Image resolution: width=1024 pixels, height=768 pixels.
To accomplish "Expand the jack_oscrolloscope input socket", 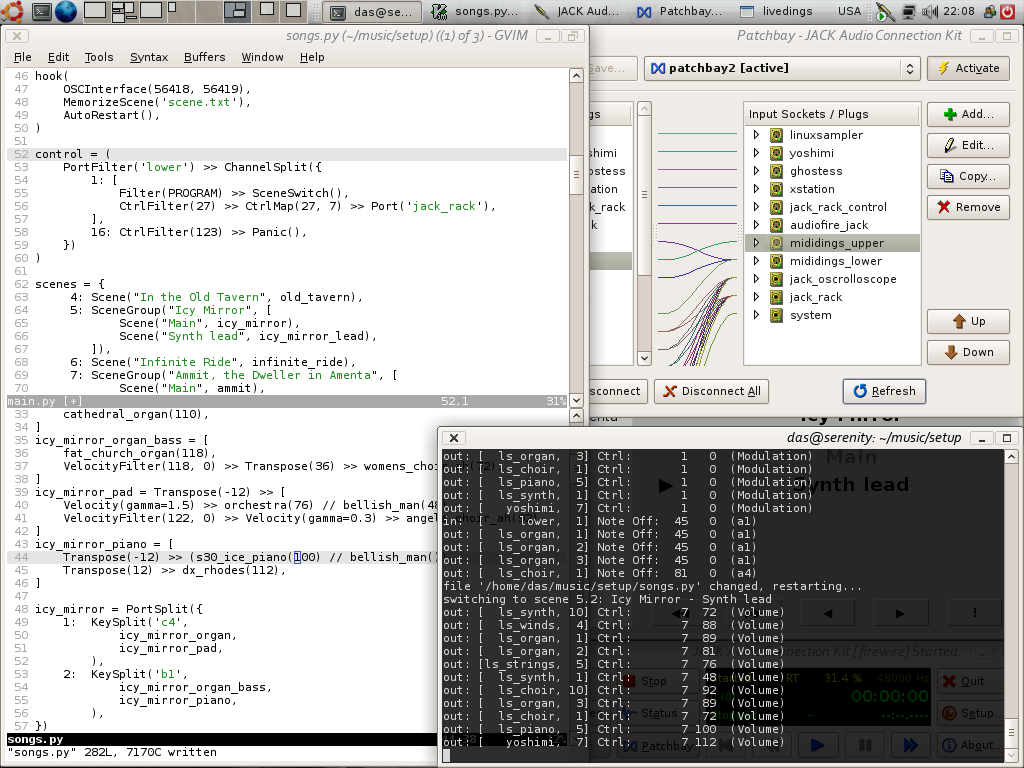I will (x=756, y=279).
